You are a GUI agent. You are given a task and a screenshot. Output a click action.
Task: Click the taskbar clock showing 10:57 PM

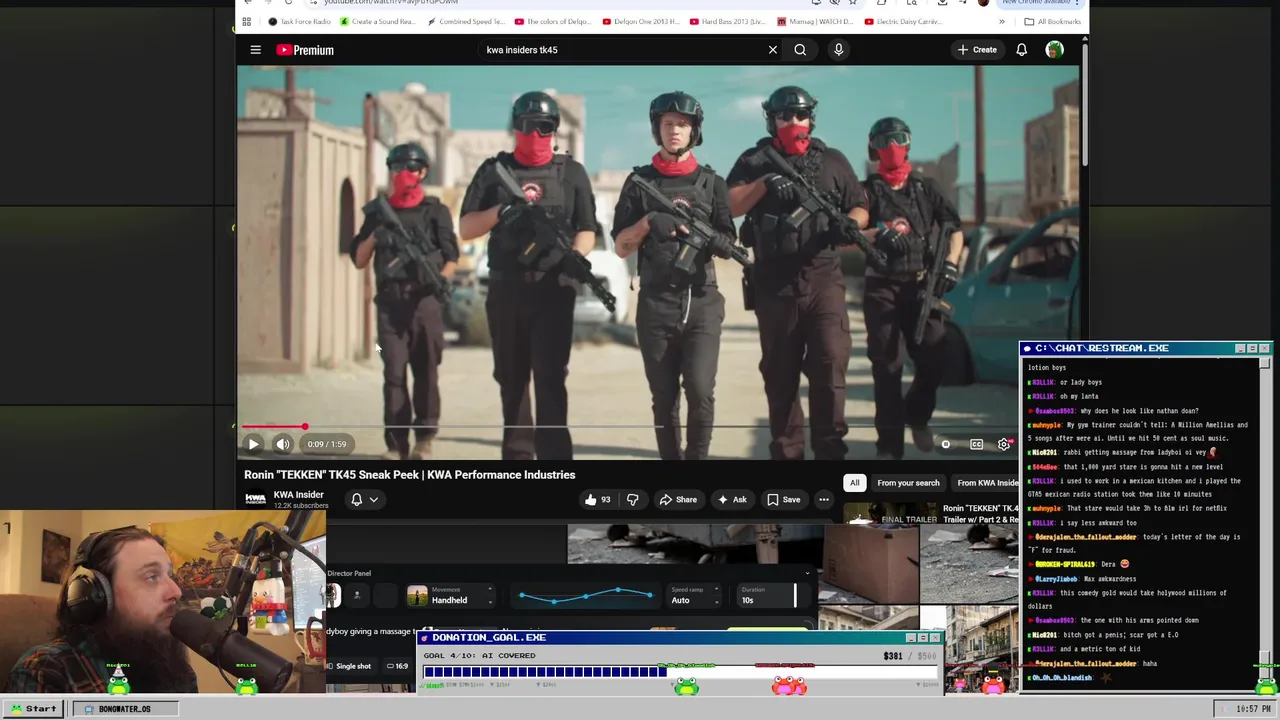(1253, 709)
